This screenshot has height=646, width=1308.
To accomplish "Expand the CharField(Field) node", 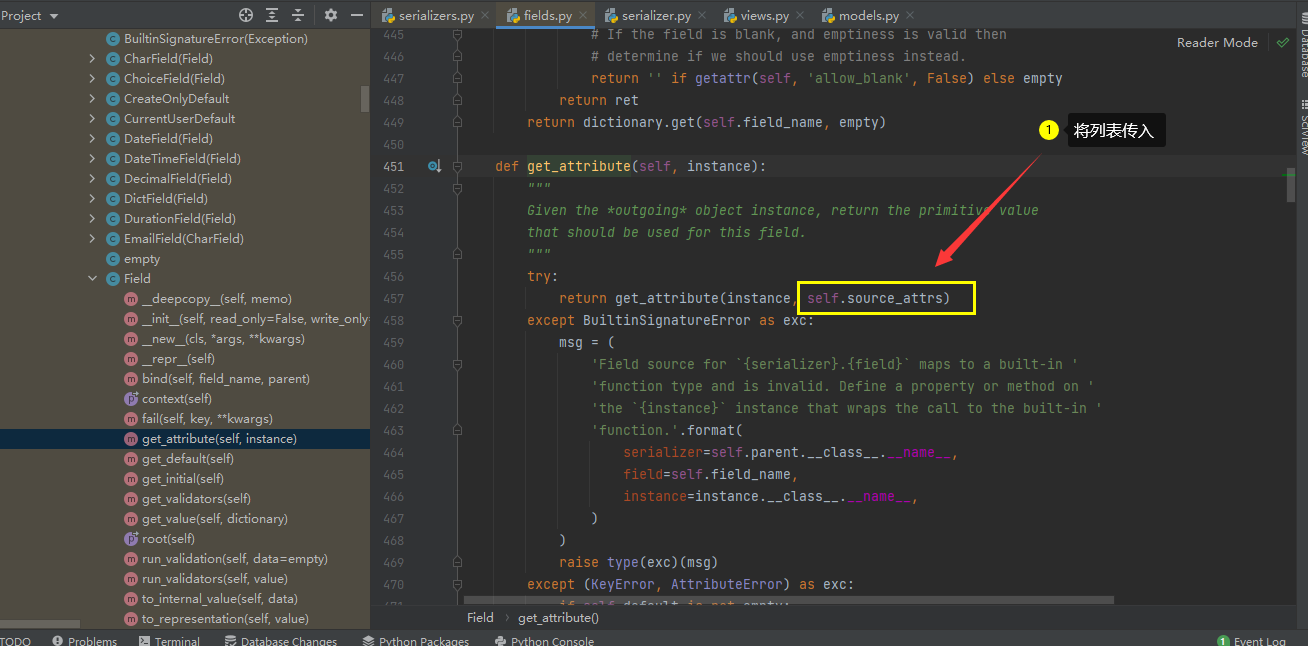I will pyautogui.click(x=92, y=59).
